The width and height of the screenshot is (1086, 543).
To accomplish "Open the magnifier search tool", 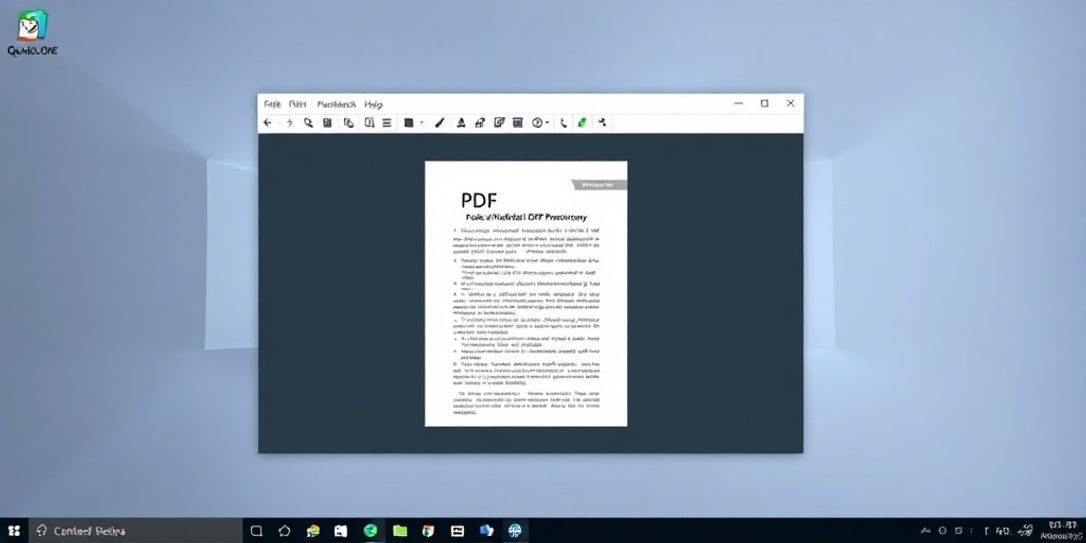I will [308, 123].
